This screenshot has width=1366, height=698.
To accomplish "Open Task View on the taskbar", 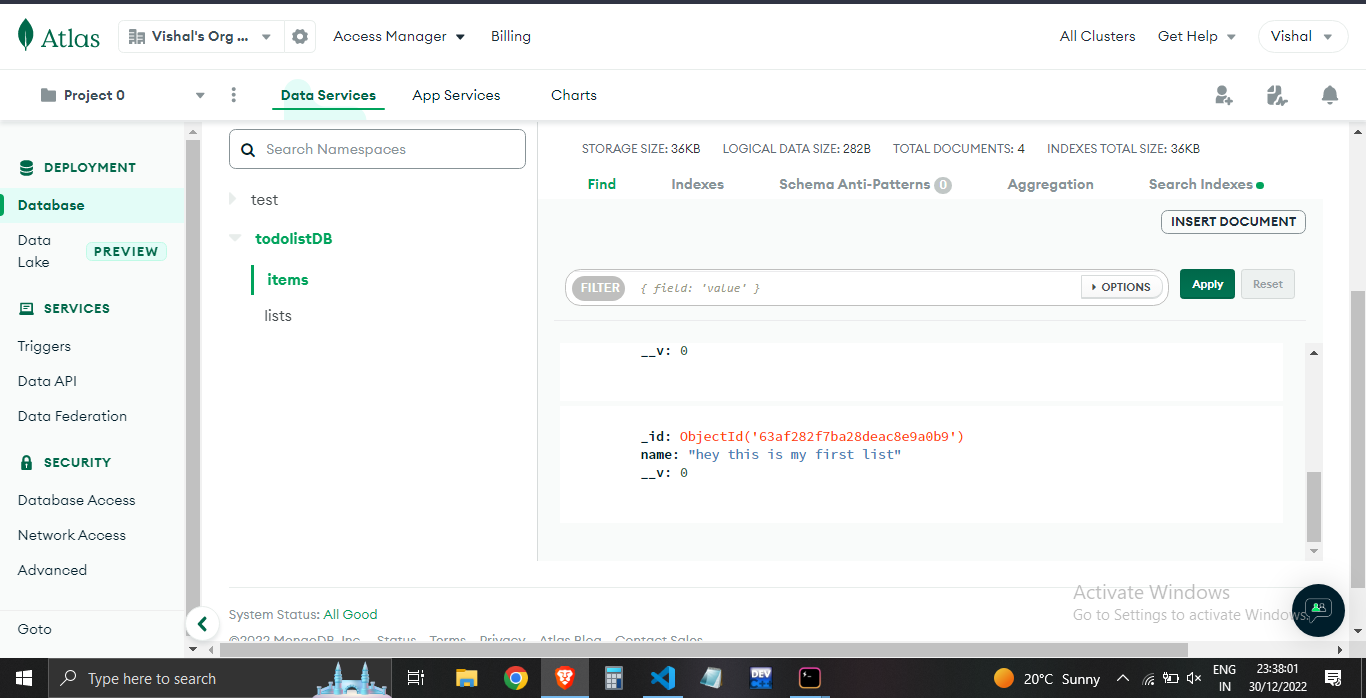I will coord(416,678).
